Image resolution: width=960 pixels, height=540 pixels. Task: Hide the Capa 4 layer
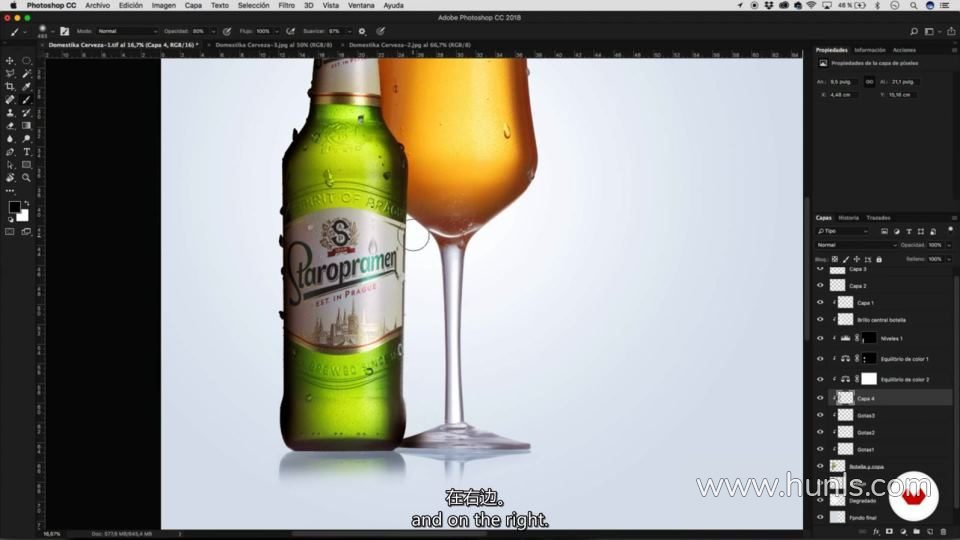tap(820, 398)
